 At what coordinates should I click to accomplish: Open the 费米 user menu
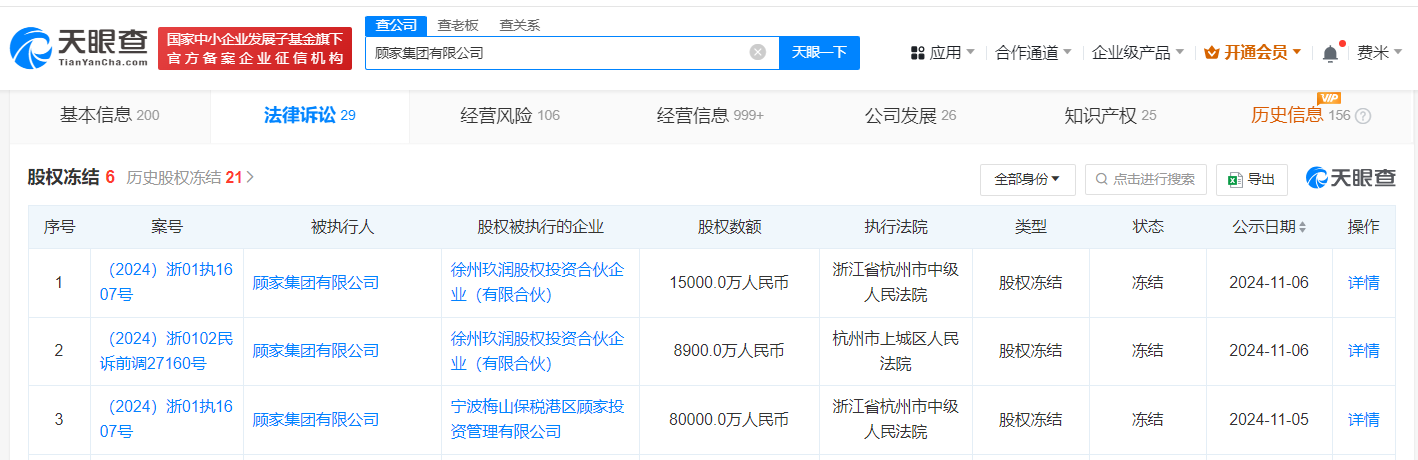[x=1380, y=53]
